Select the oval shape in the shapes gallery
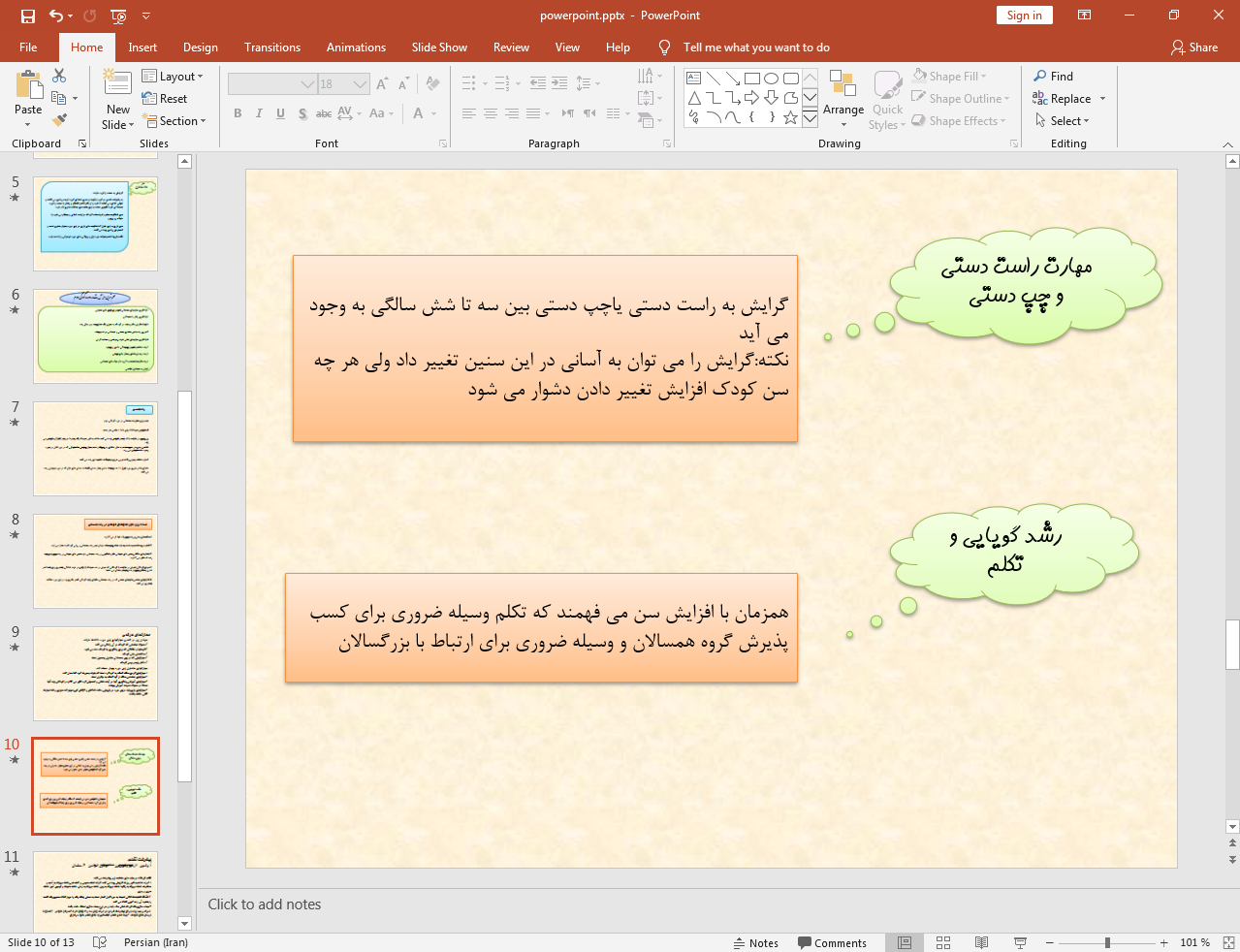 pos(772,79)
